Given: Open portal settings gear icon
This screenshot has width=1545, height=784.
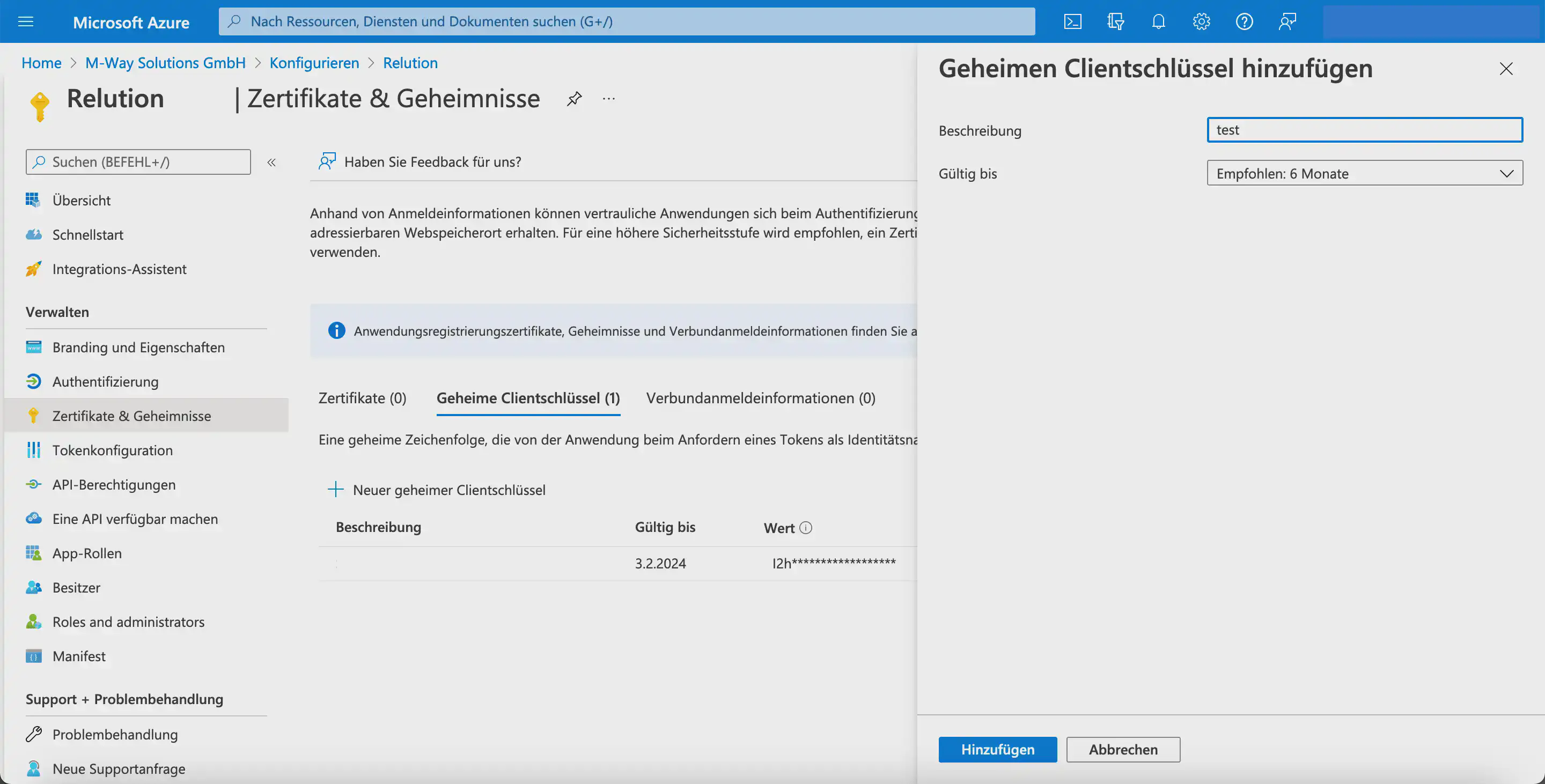Looking at the screenshot, I should (x=1201, y=21).
